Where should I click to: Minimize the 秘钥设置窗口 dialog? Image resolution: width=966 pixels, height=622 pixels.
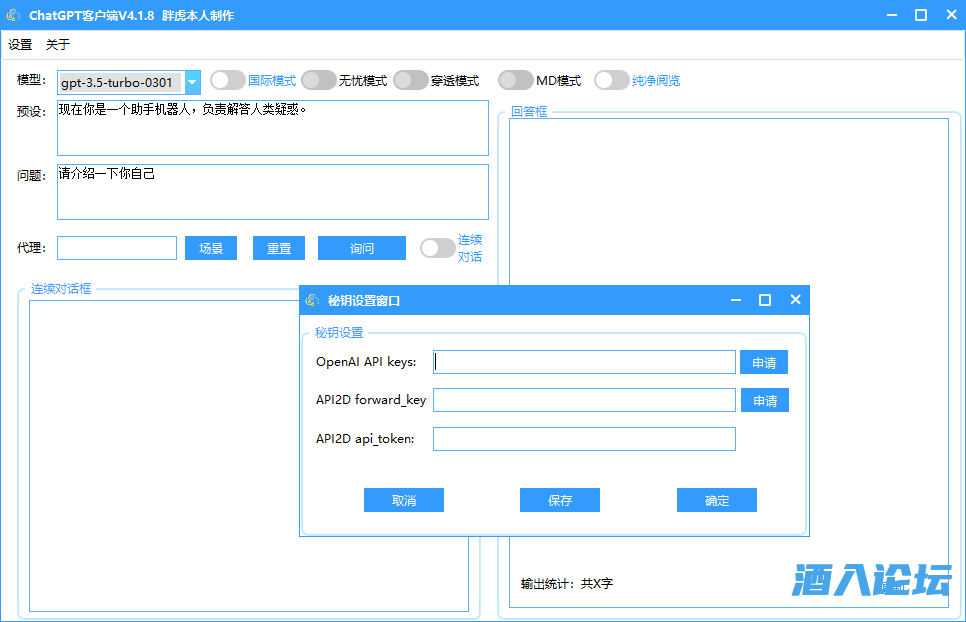pos(736,300)
